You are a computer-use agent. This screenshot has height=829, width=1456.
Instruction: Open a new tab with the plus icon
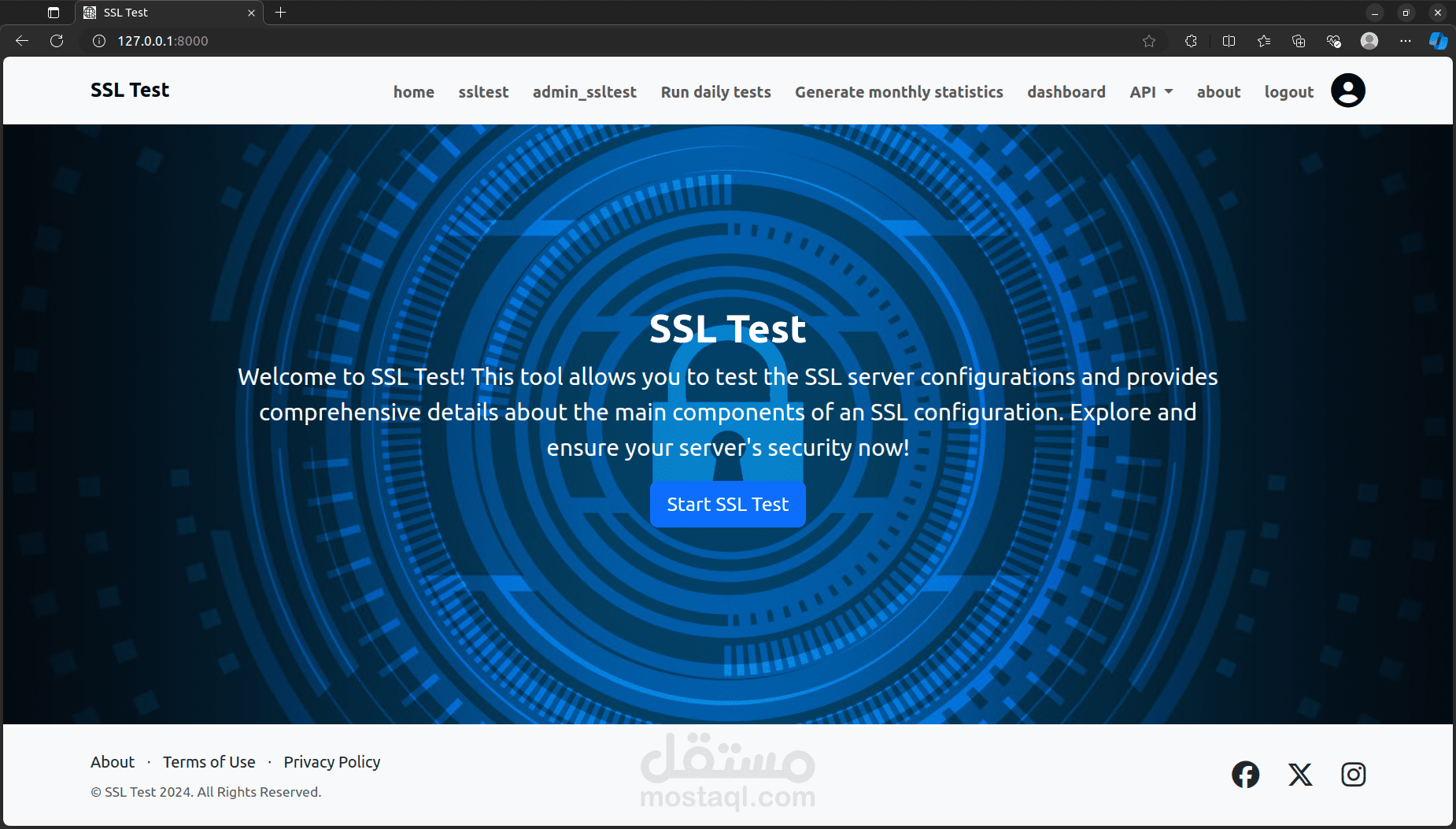click(x=281, y=13)
